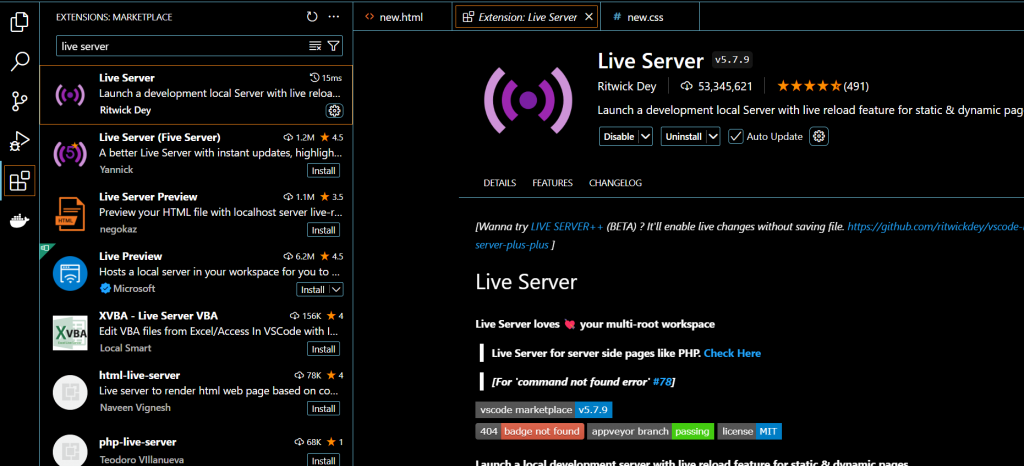Install php-live-server extension
Viewport: 1024px width, 466px height.
pyautogui.click(x=323, y=461)
